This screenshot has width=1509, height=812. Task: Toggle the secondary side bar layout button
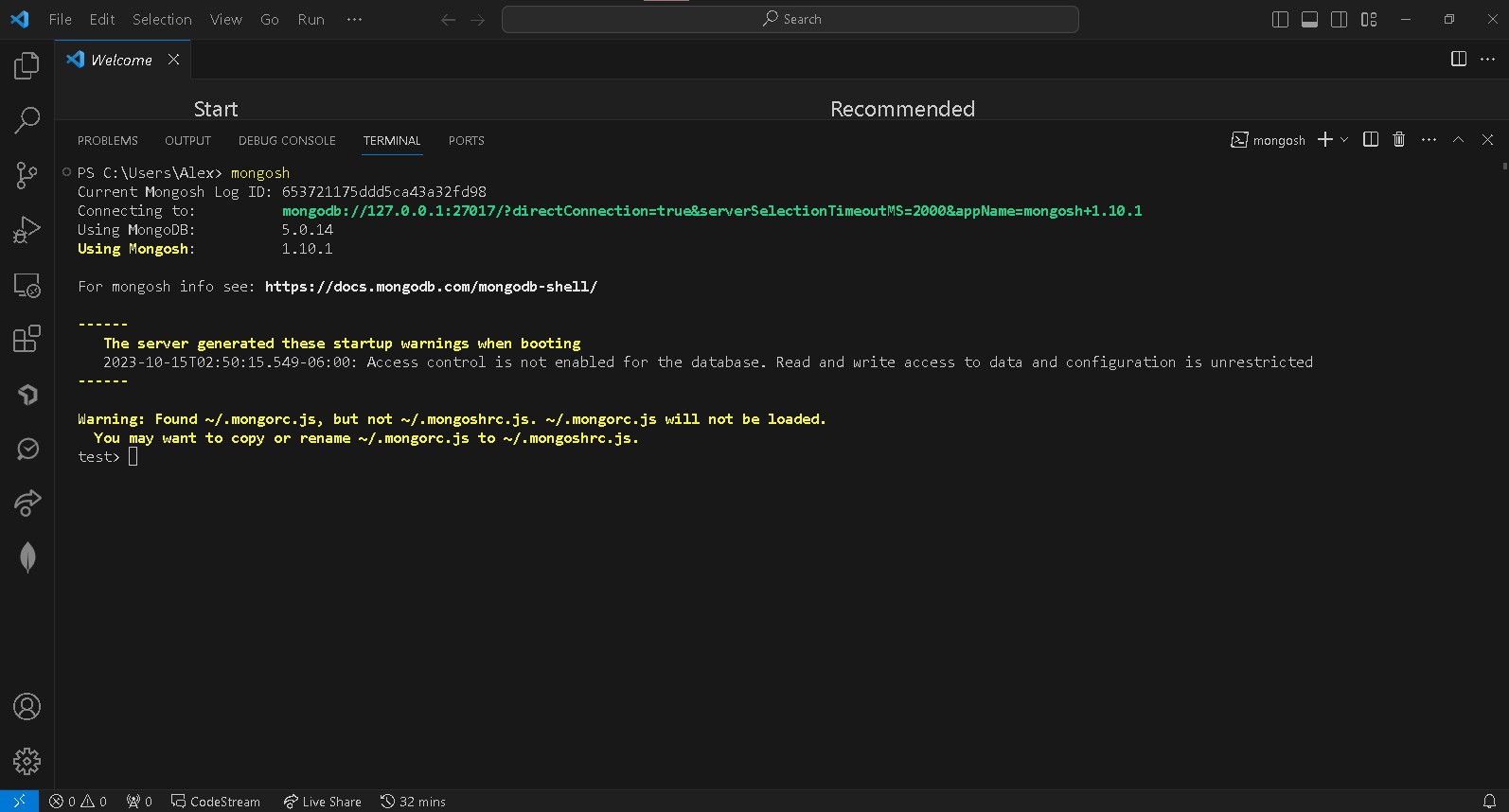tap(1339, 20)
